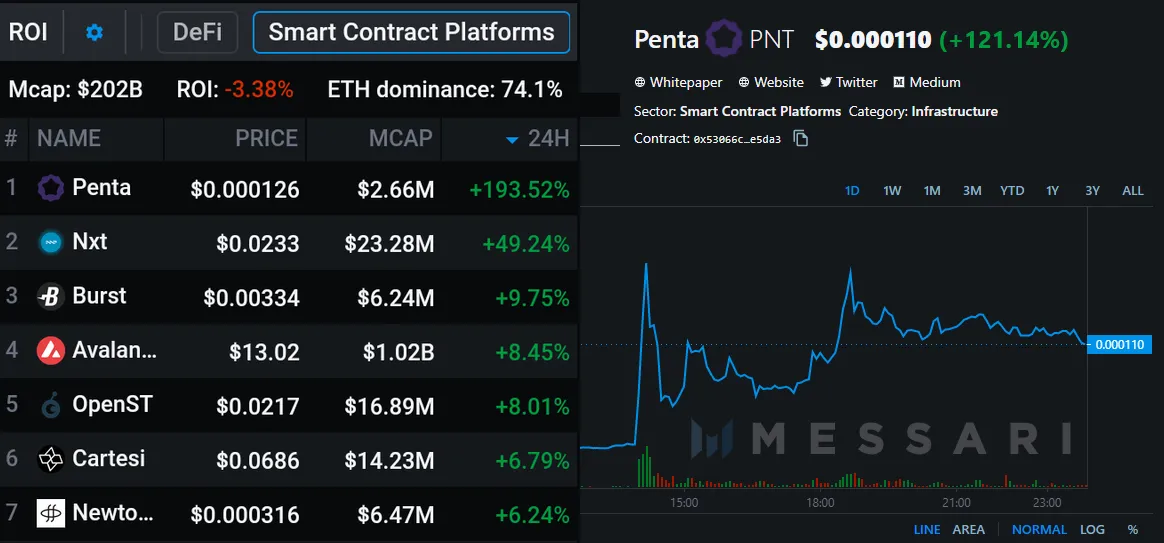Click the +193.52% change value
Image resolution: width=1164 pixels, height=543 pixels.
pyautogui.click(x=520, y=190)
